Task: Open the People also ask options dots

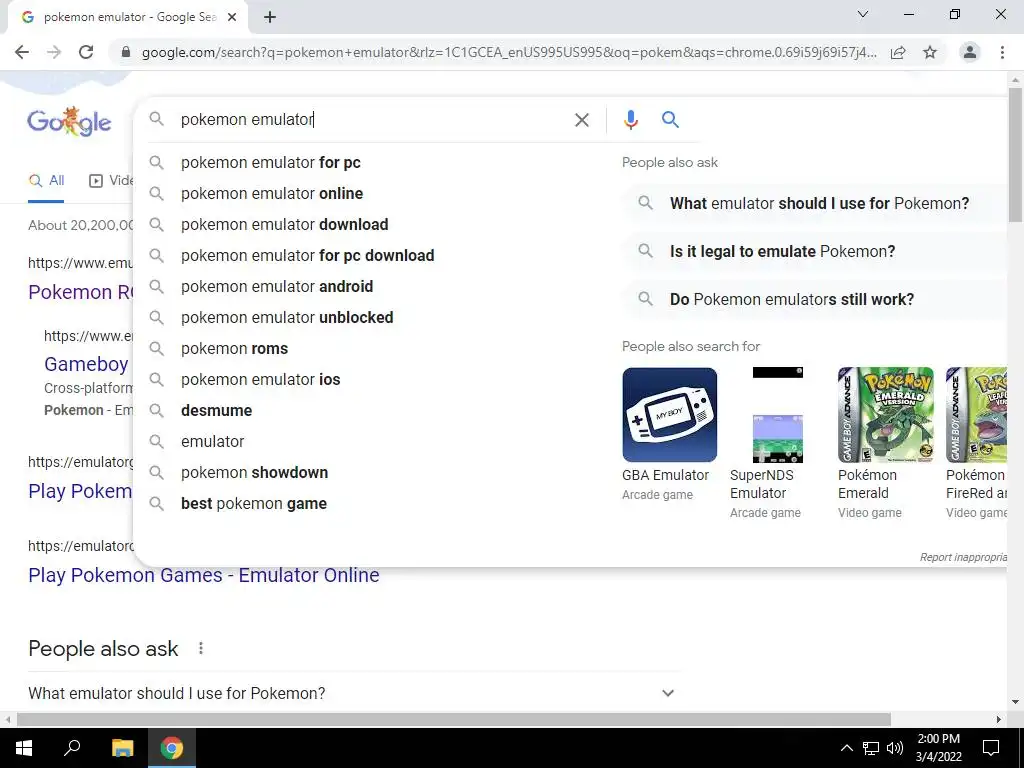Action: (x=201, y=648)
